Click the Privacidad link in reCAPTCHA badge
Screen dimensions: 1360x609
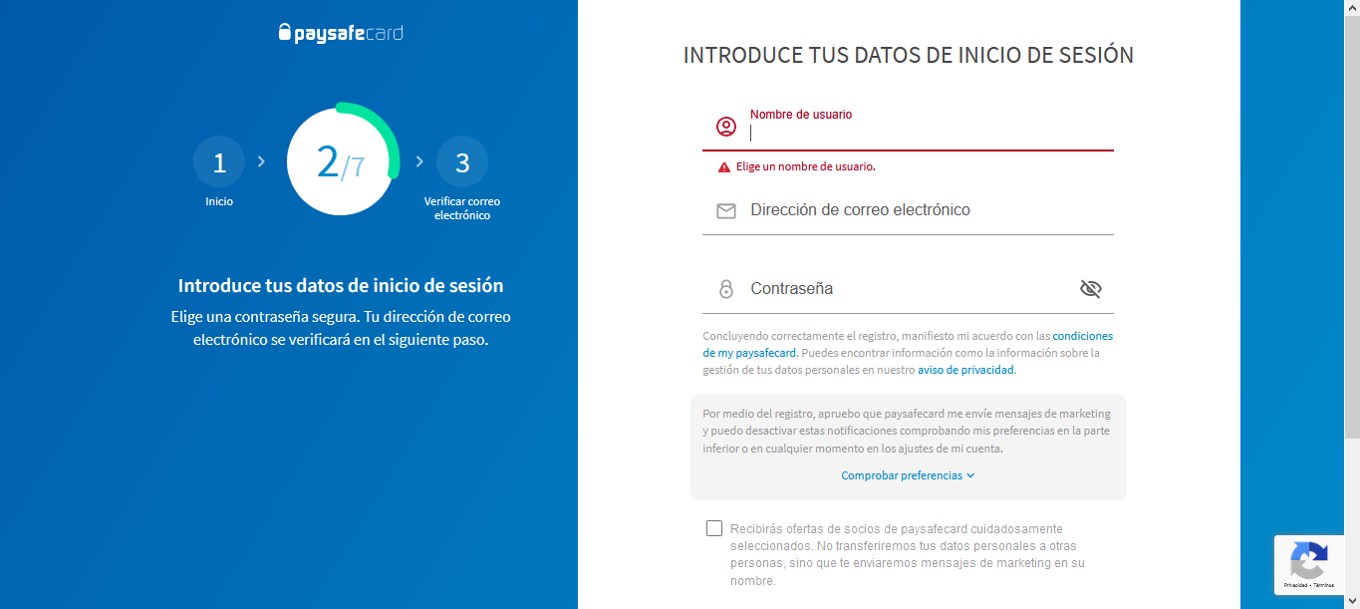pyautogui.click(x=1296, y=585)
